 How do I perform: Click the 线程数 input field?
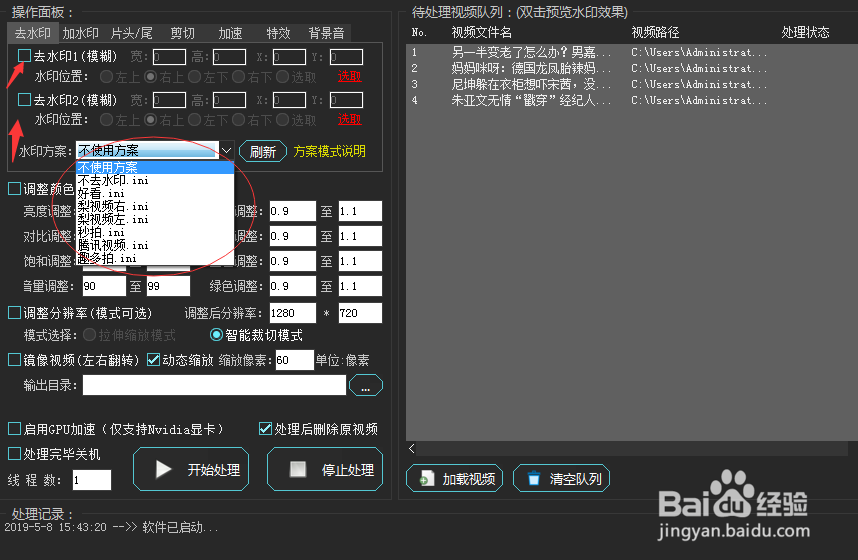coord(92,480)
